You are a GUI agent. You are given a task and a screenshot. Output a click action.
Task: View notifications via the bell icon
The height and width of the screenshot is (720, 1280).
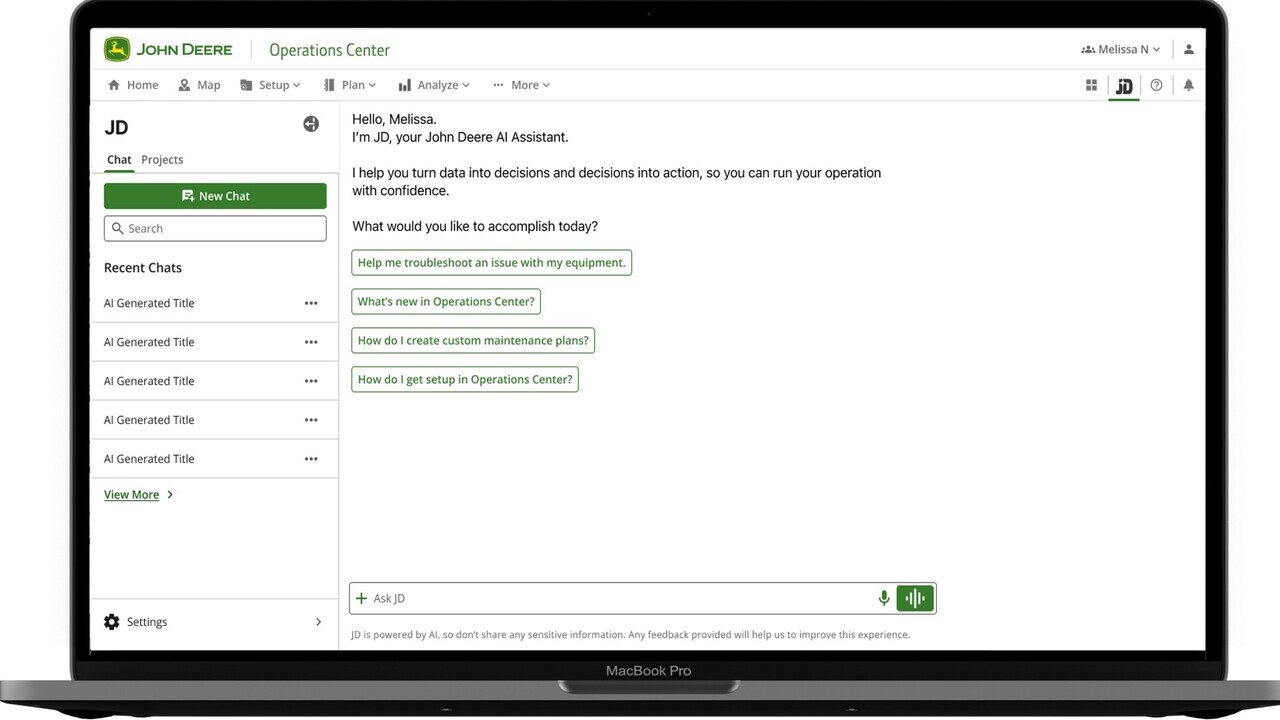1189,85
